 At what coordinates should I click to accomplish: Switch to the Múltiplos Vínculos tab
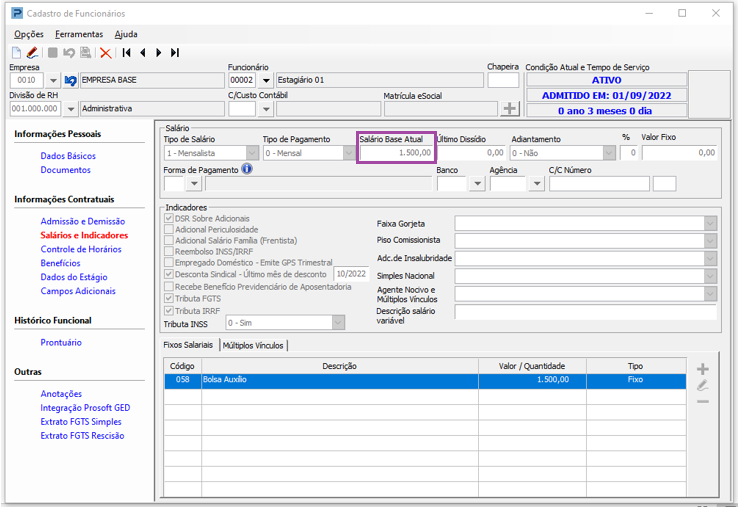pyautogui.click(x=253, y=345)
